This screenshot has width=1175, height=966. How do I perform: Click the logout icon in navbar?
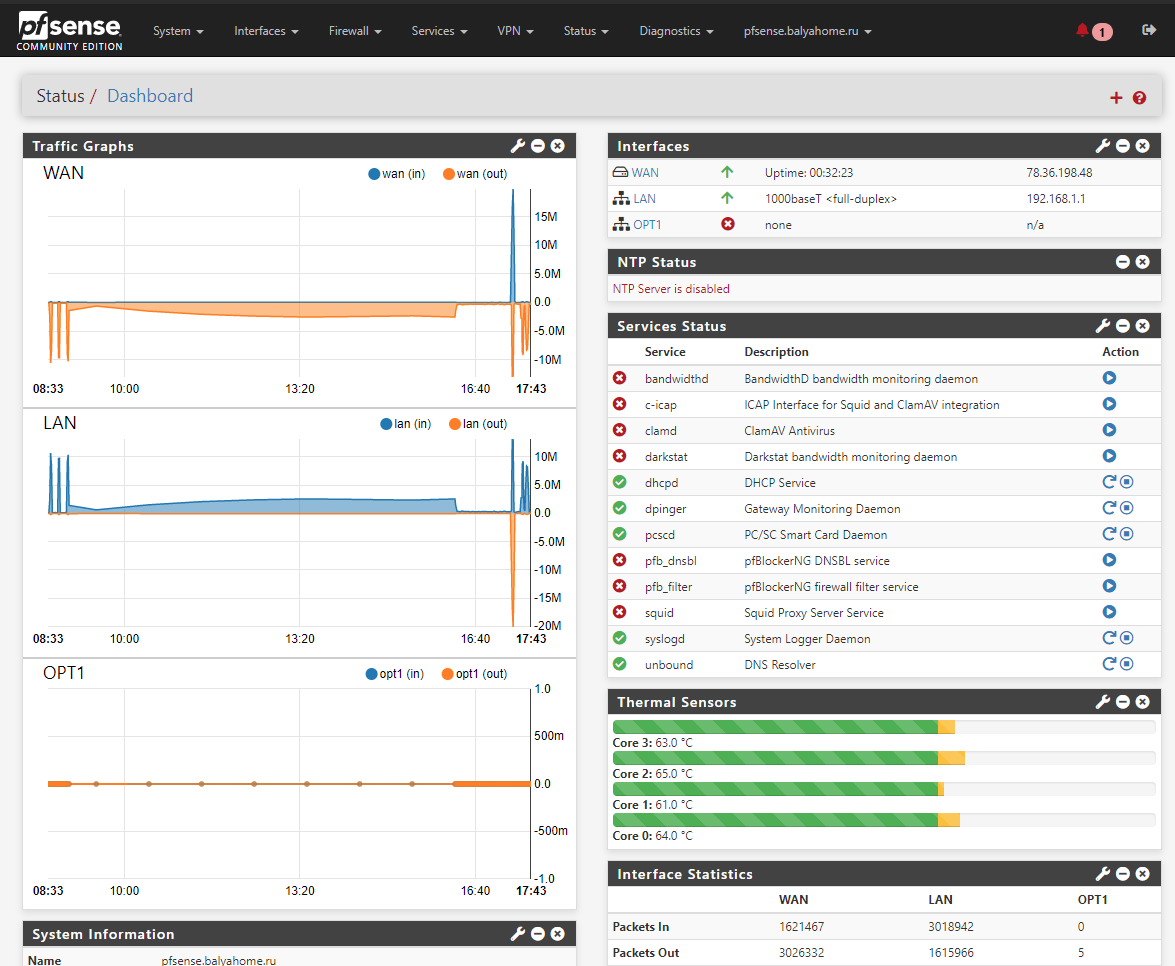tap(1148, 31)
